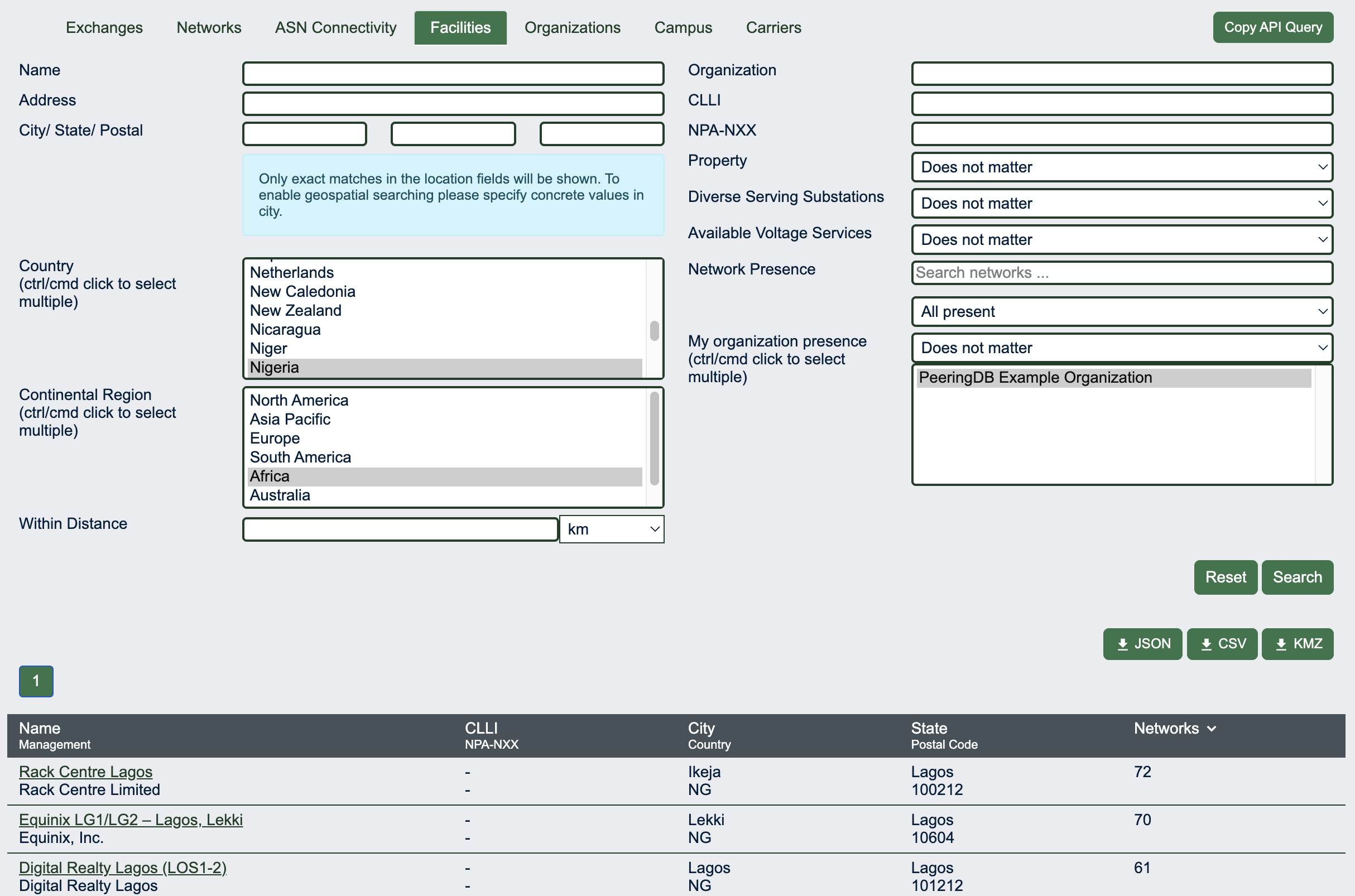
Task: Select Asia Pacific region
Action: (445, 419)
